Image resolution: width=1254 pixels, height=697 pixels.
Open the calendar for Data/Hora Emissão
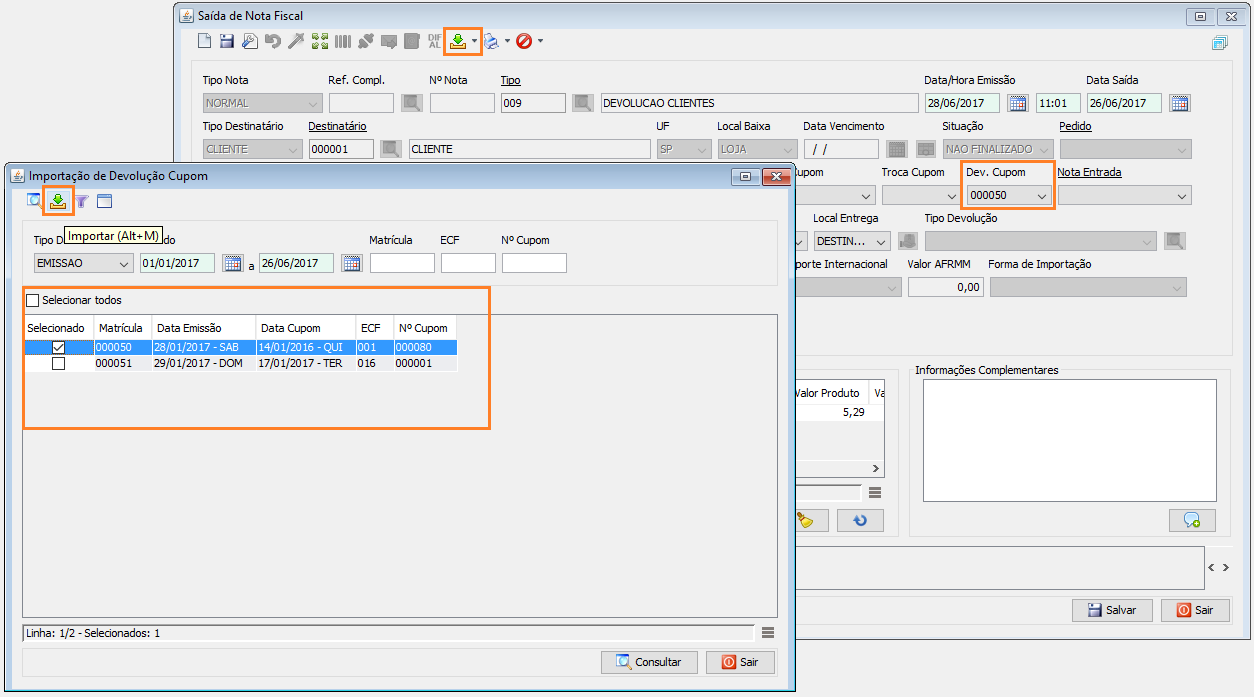[1018, 102]
